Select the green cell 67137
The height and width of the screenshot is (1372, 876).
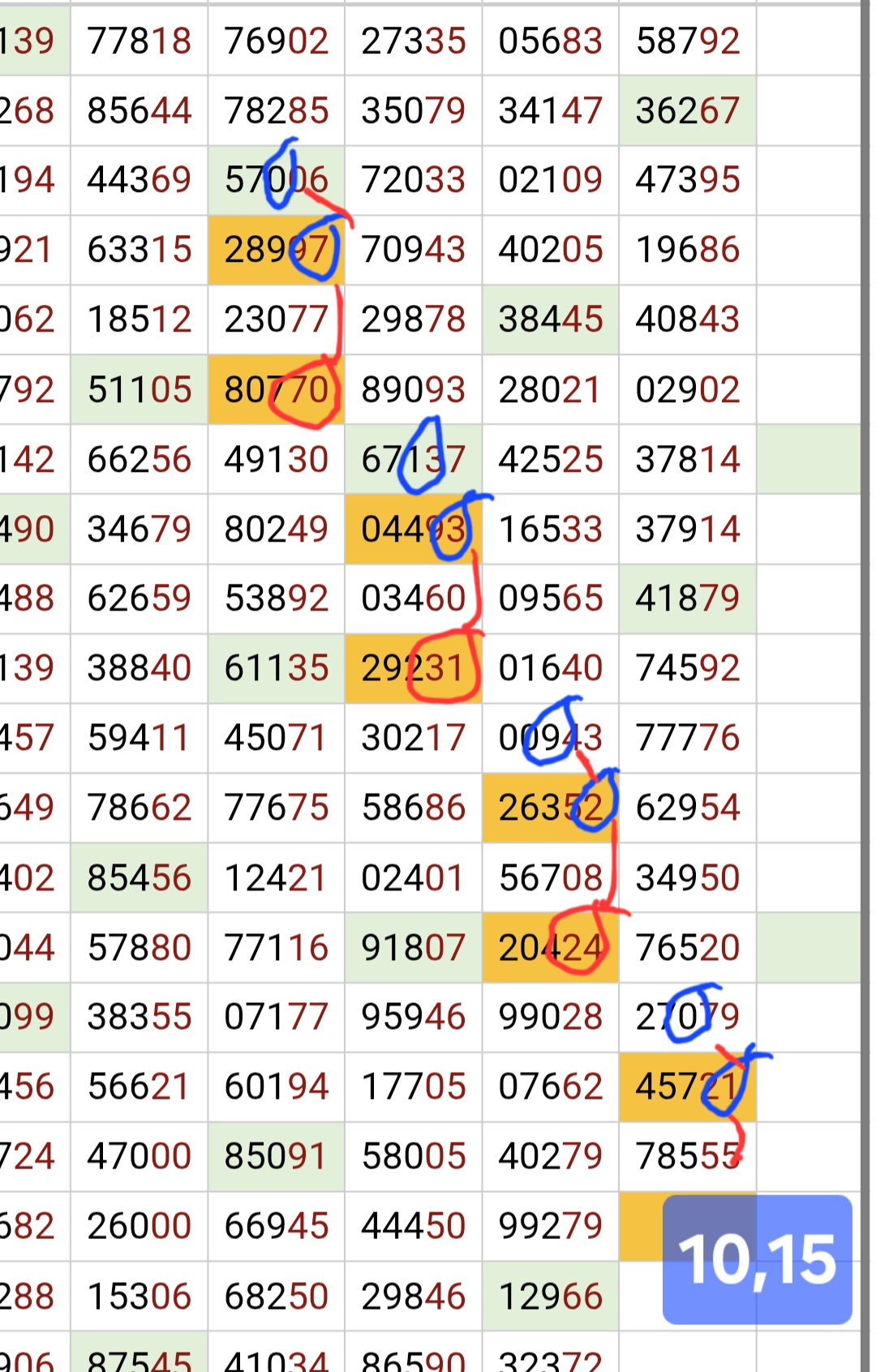(413, 460)
